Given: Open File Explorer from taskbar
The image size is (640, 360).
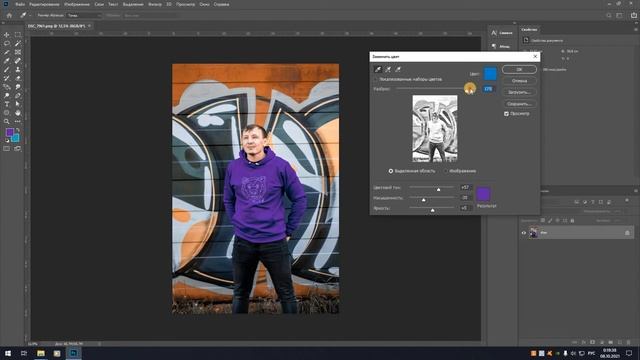Looking at the screenshot, I should click(x=41, y=353).
